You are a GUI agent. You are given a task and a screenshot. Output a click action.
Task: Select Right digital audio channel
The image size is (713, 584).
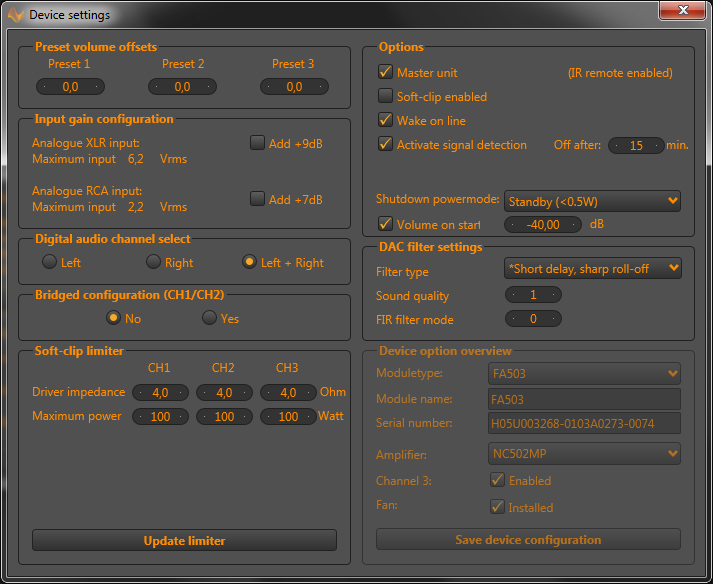(x=153, y=262)
